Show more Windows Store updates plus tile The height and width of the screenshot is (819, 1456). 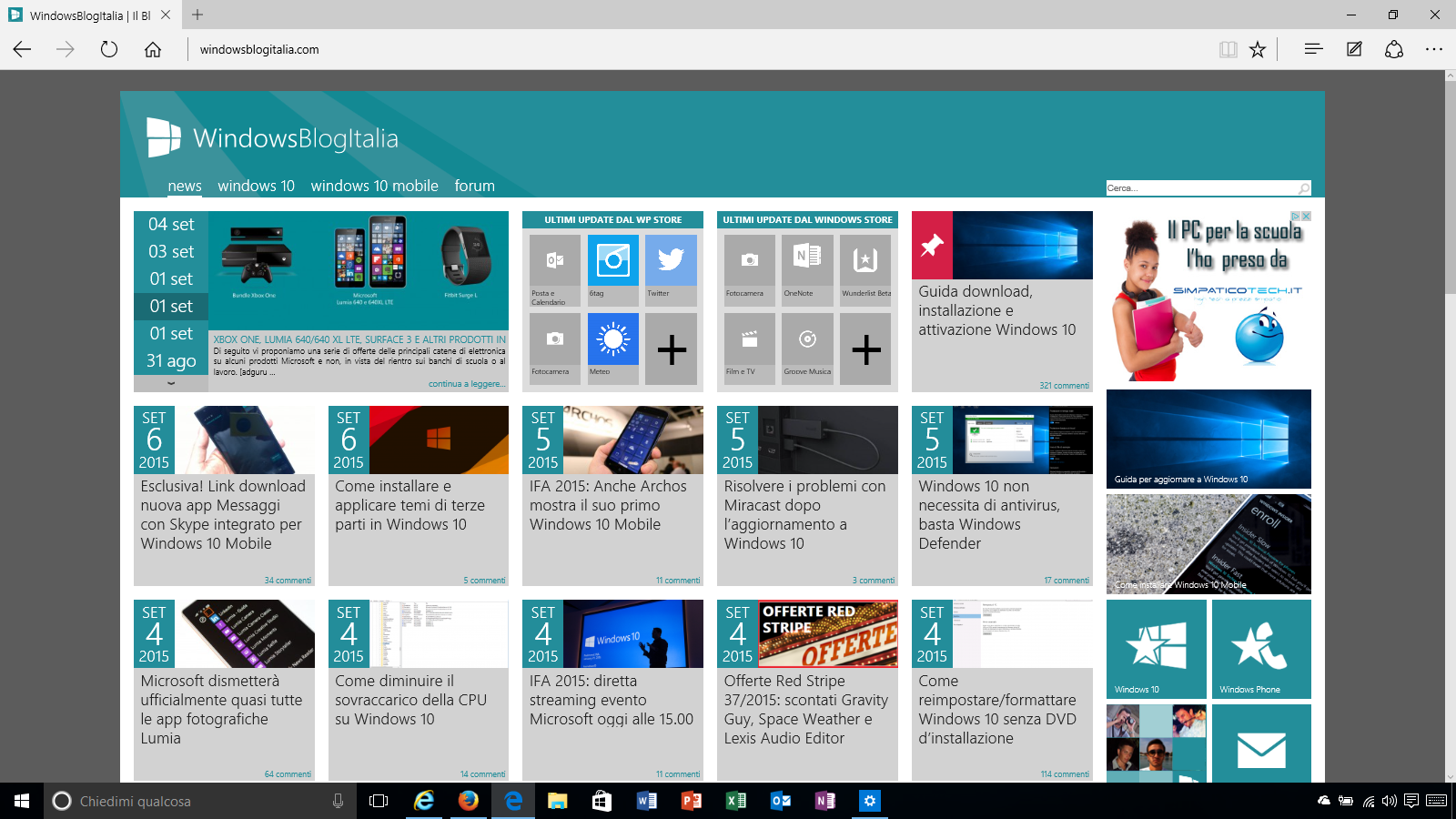(x=865, y=349)
